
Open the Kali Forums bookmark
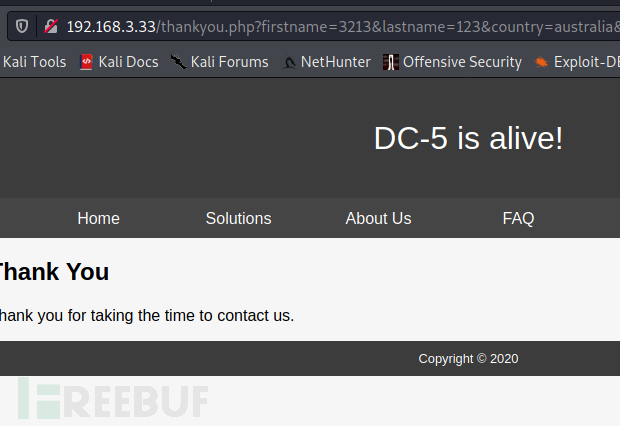219,62
